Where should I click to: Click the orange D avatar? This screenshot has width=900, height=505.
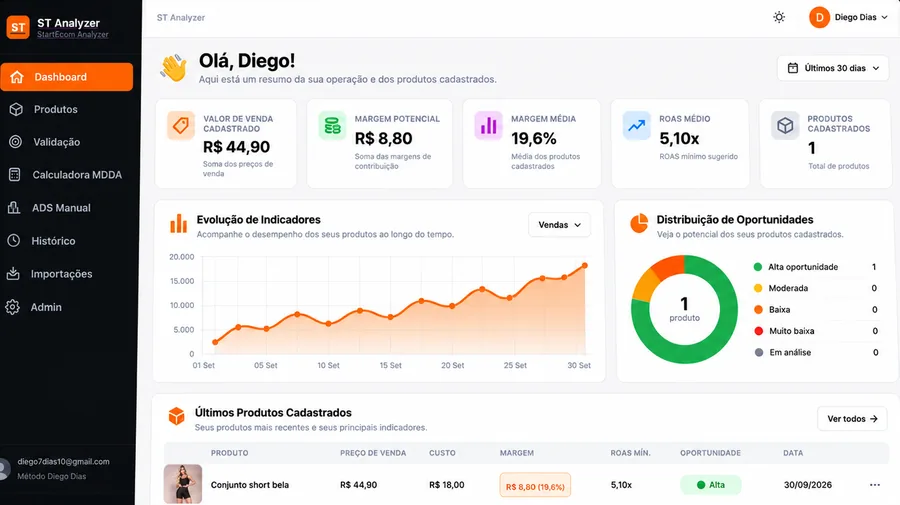[x=819, y=17]
